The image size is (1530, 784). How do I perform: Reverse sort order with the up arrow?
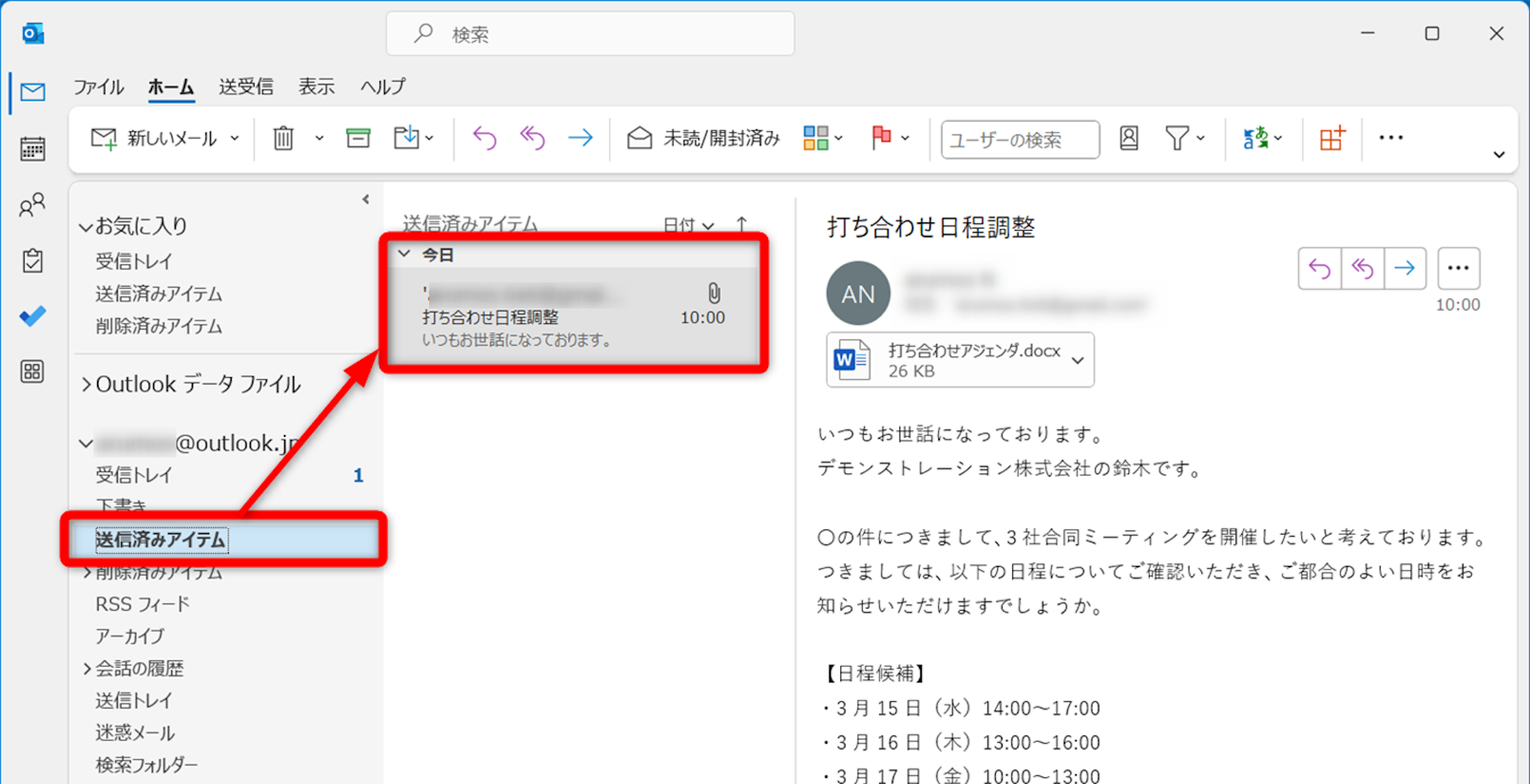click(x=741, y=224)
